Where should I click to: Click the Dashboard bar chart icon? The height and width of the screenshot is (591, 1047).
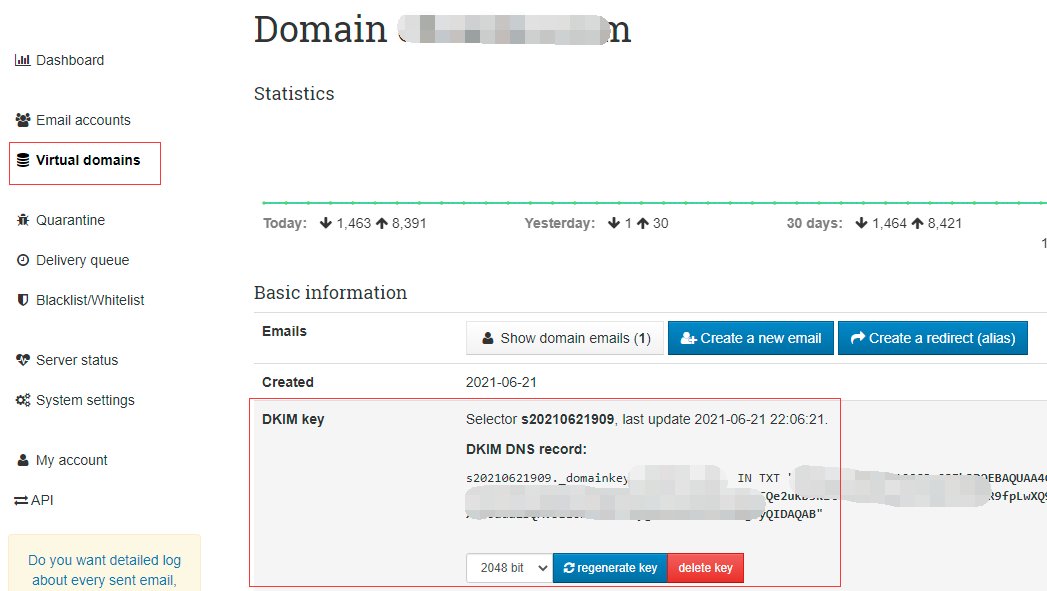tap(23, 60)
